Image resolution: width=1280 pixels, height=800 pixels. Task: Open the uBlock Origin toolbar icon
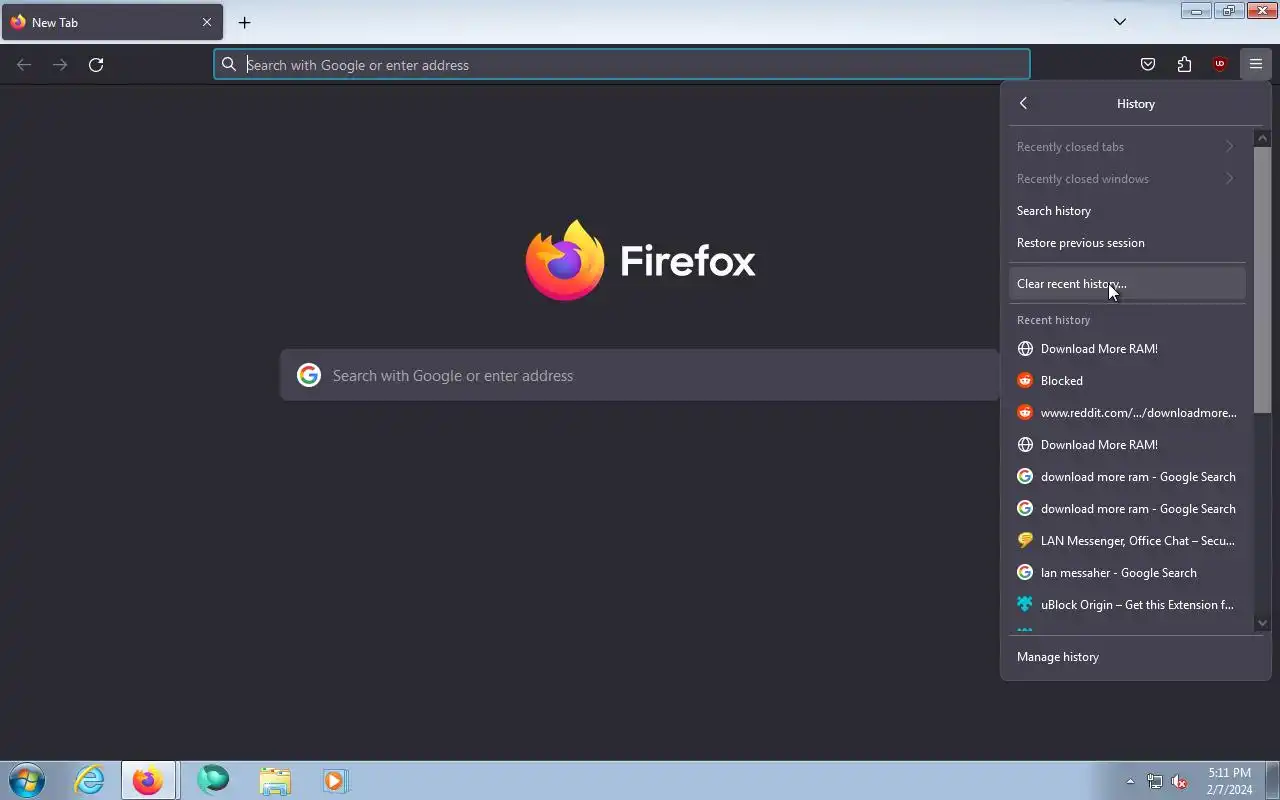(x=1219, y=65)
